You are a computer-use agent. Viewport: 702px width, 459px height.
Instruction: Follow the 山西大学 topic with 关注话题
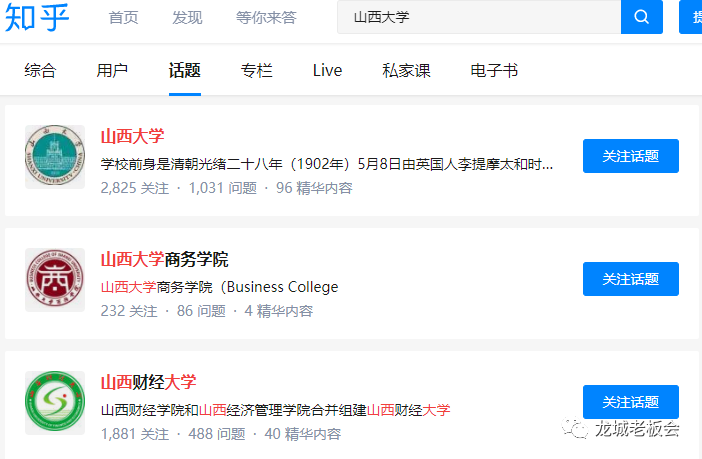click(630, 156)
